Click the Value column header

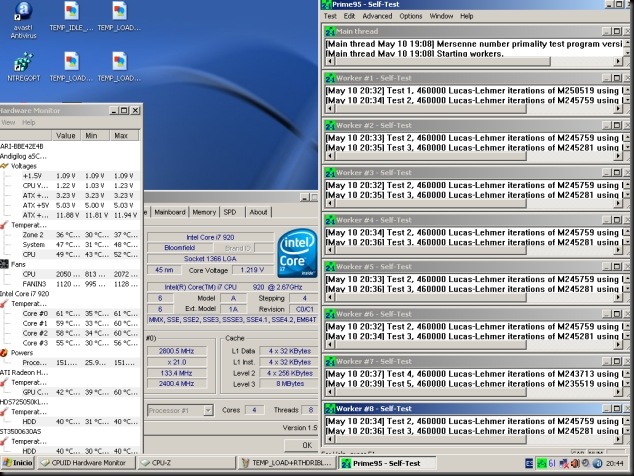pos(66,135)
